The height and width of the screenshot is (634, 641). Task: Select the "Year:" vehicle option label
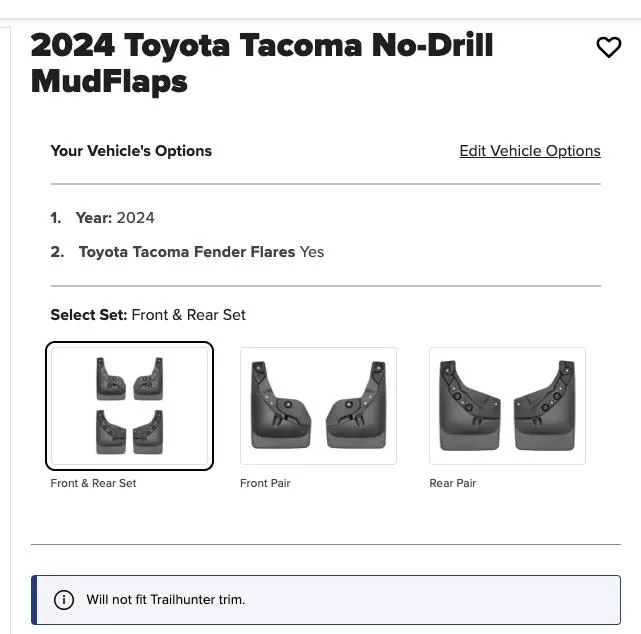[93, 218]
